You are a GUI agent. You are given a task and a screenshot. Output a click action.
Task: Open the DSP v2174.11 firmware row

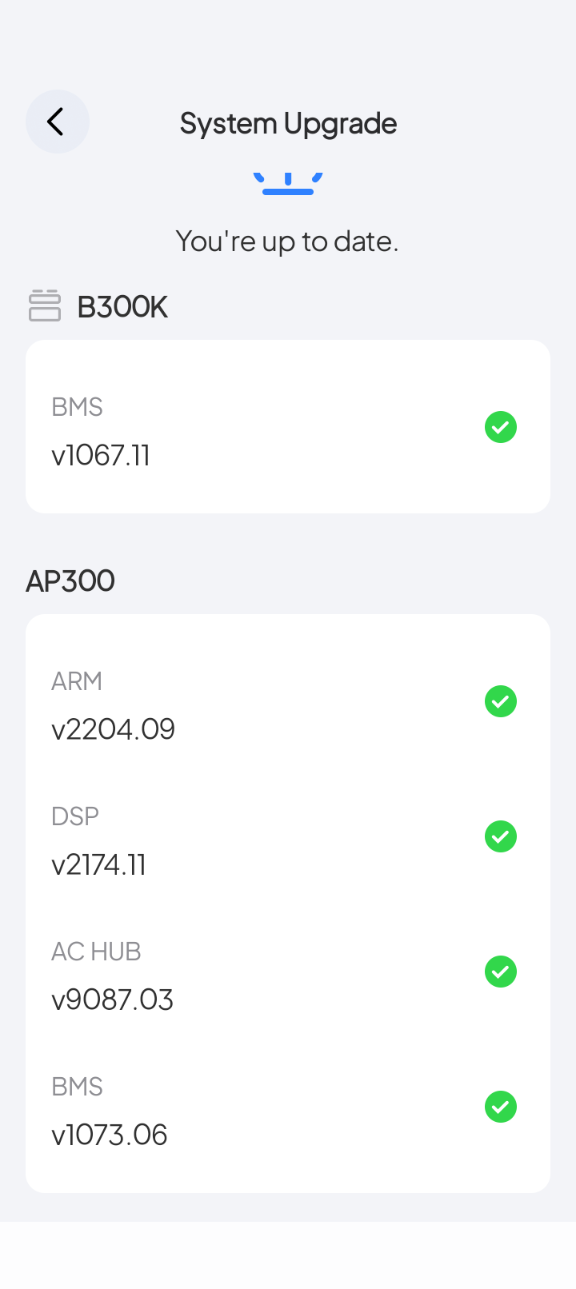(x=288, y=838)
